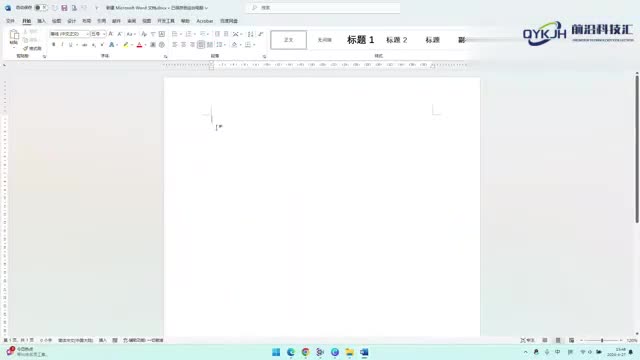Expand the Paragraph dialog launcher

[x=264, y=56]
